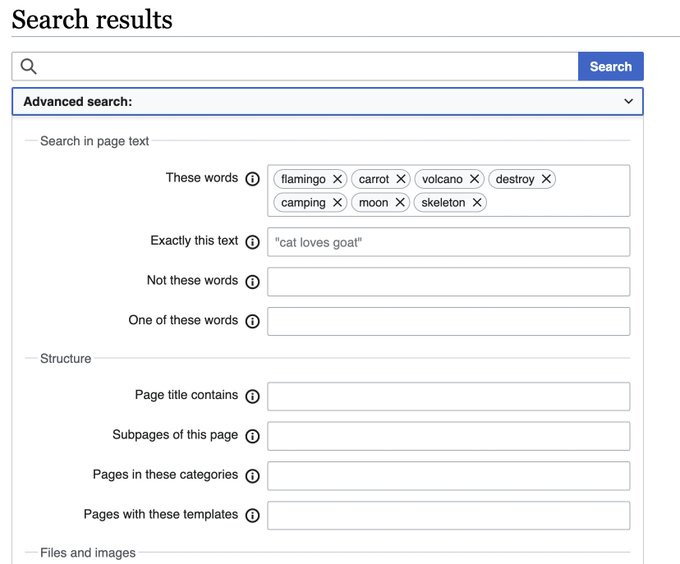Open info icon for Page title contains

point(252,396)
